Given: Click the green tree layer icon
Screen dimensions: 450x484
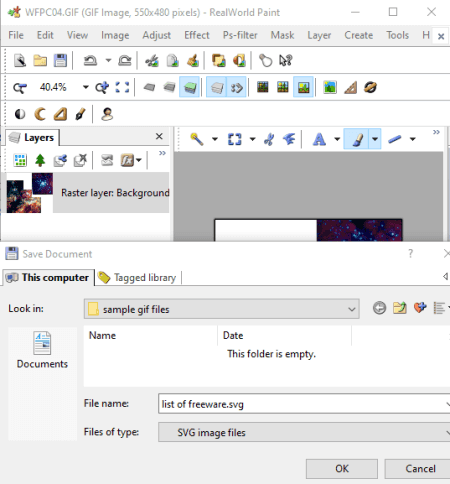Looking at the screenshot, I should (x=40, y=160).
